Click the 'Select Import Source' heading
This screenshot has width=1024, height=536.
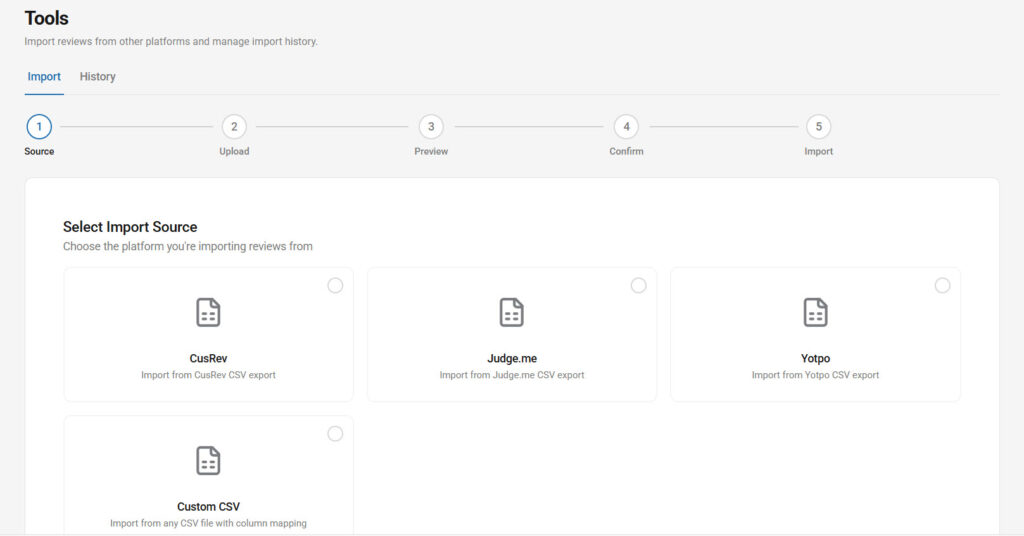130,227
